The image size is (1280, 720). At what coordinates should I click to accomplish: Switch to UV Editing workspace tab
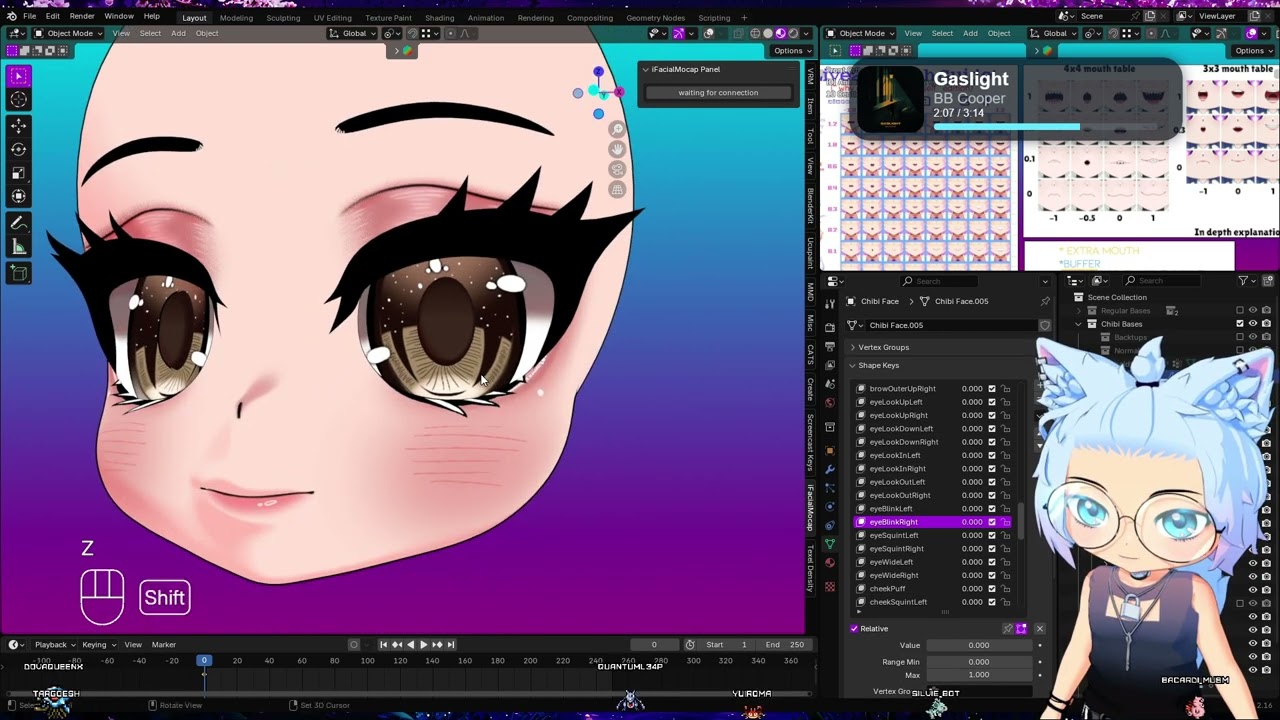pyautogui.click(x=332, y=18)
